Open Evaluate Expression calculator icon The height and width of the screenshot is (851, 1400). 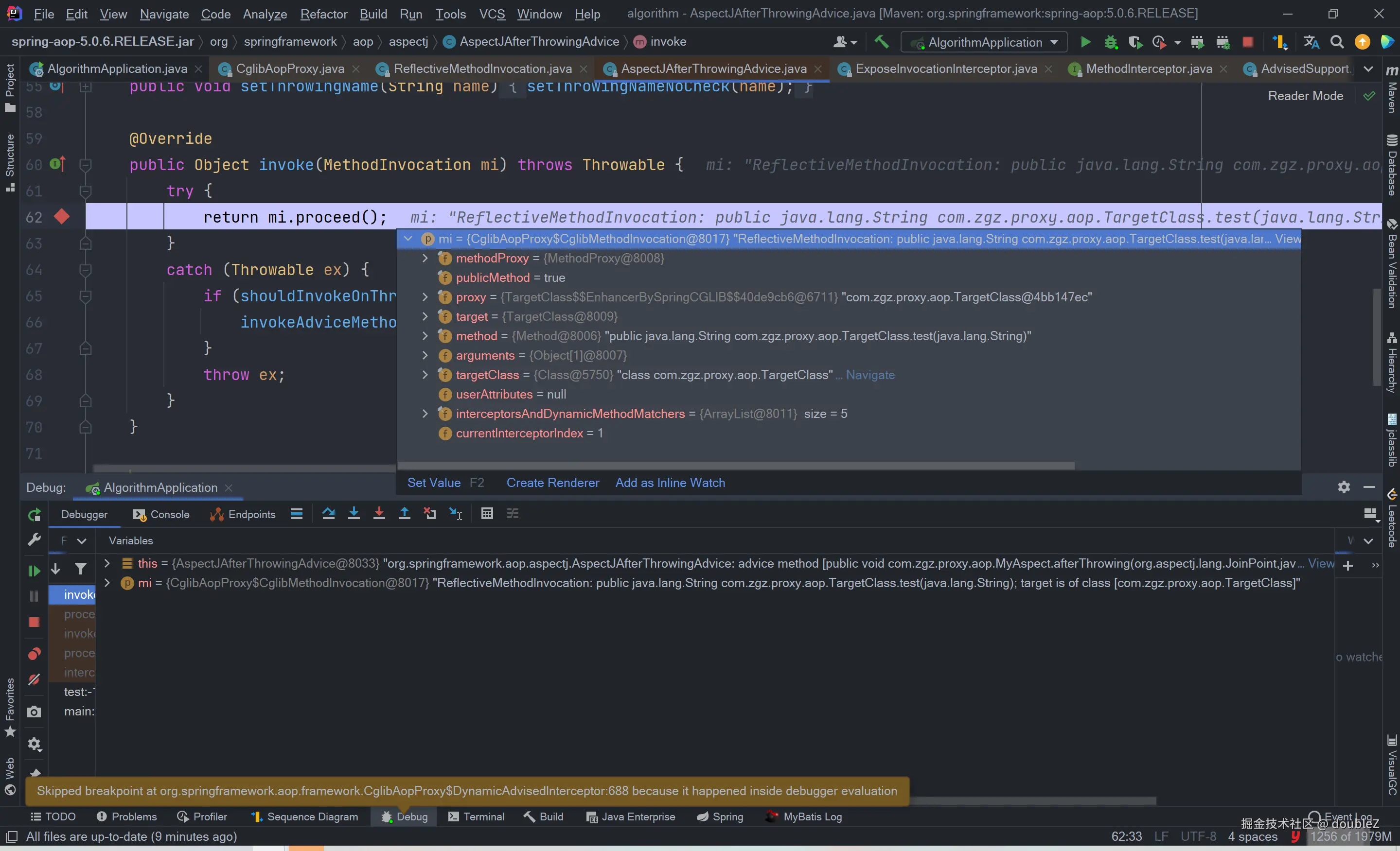point(487,514)
